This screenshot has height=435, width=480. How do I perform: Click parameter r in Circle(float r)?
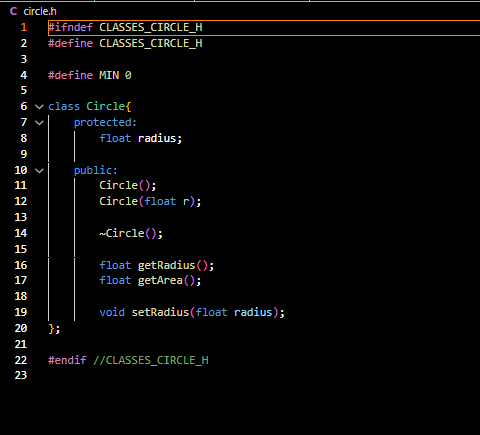(x=186, y=202)
